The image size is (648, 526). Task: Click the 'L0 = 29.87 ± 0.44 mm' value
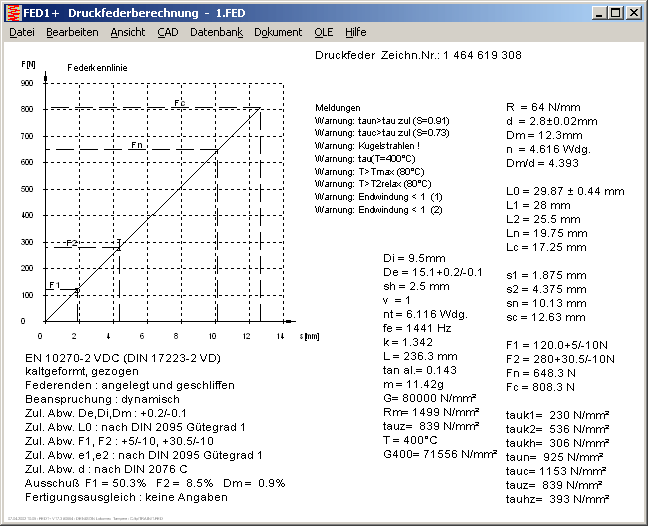[x=565, y=191]
